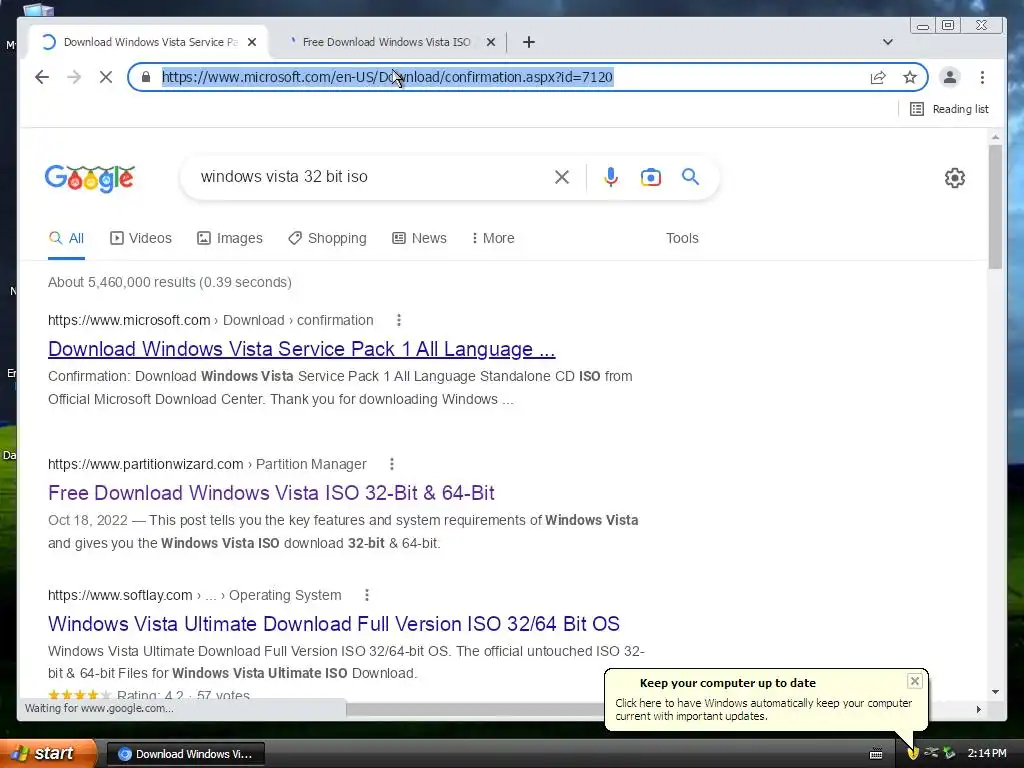Image resolution: width=1024 pixels, height=768 pixels.
Task: Stop loading the page with X button
Action: [x=106, y=77]
